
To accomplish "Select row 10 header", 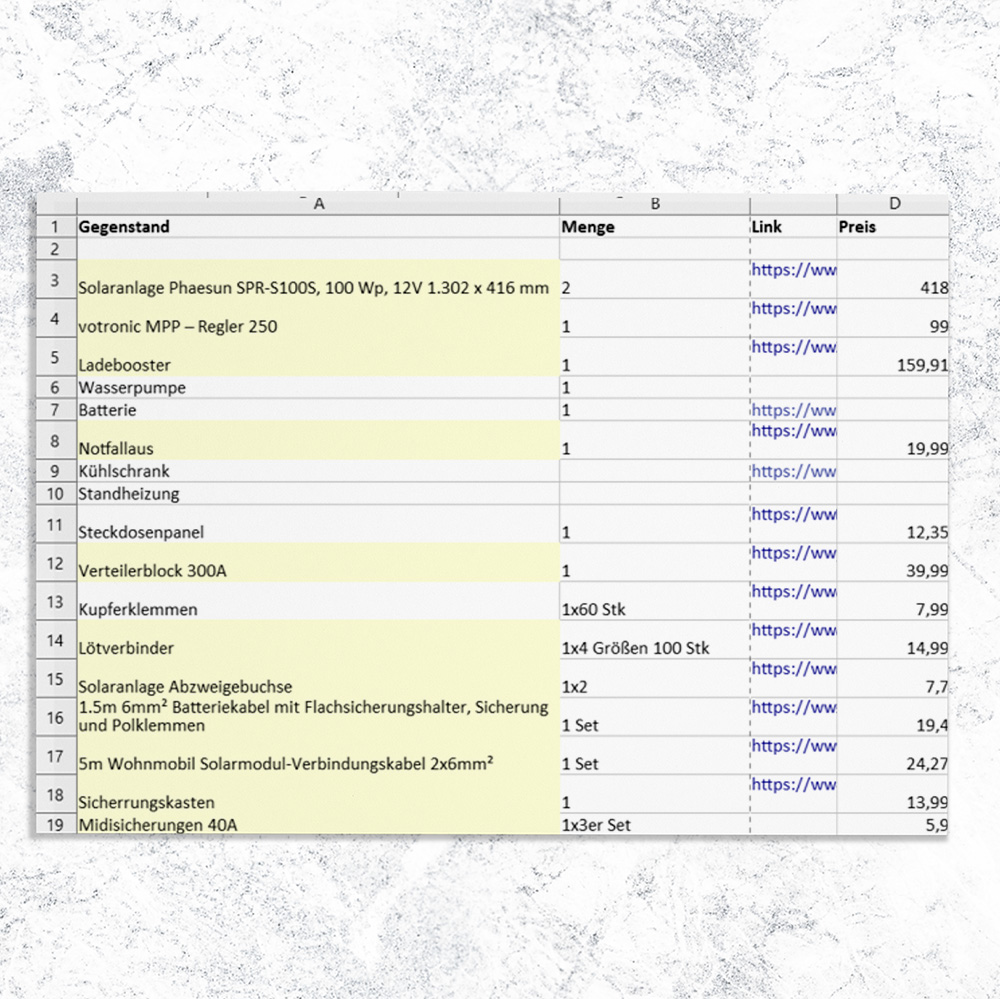I will (56, 494).
